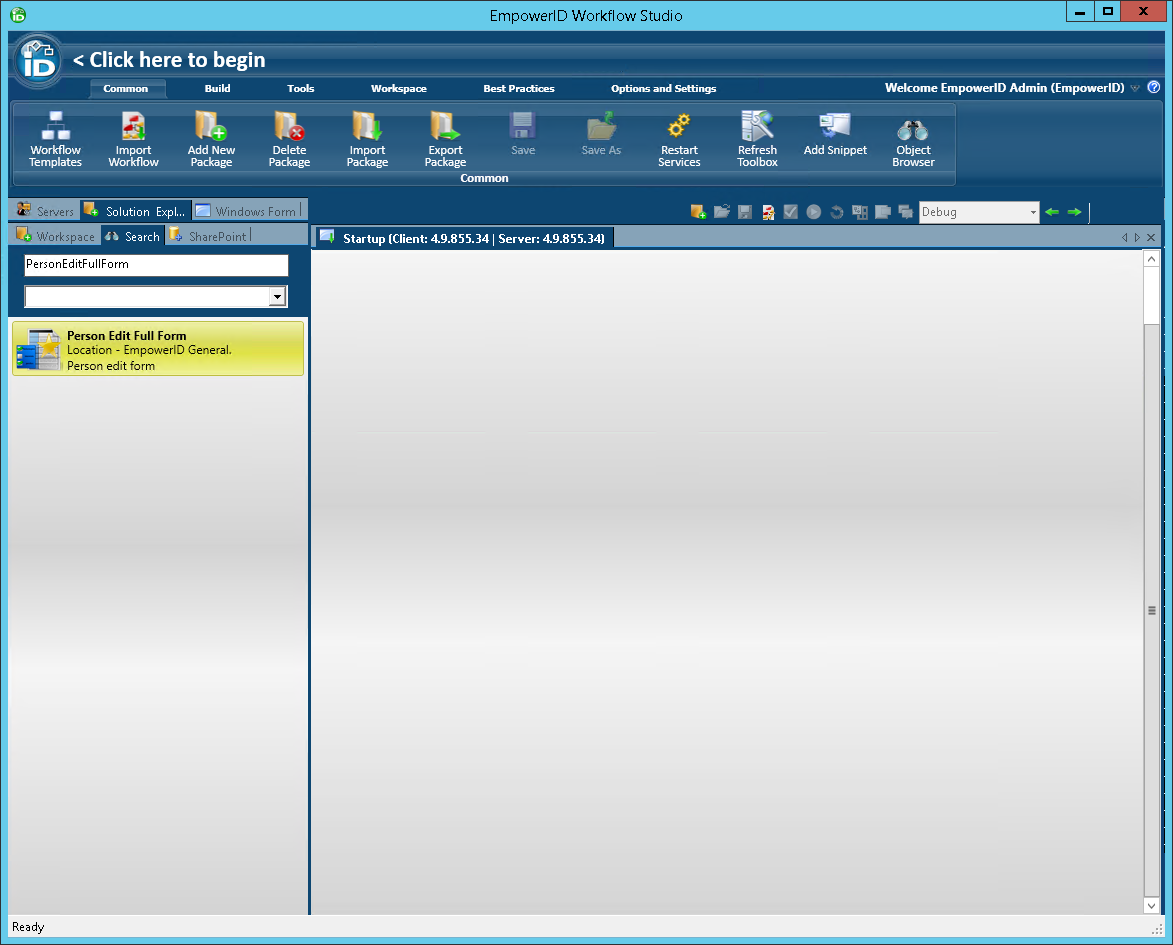The image size is (1173, 945).
Task: Click inside the PersonEditFullForm search field
Action: 155,266
